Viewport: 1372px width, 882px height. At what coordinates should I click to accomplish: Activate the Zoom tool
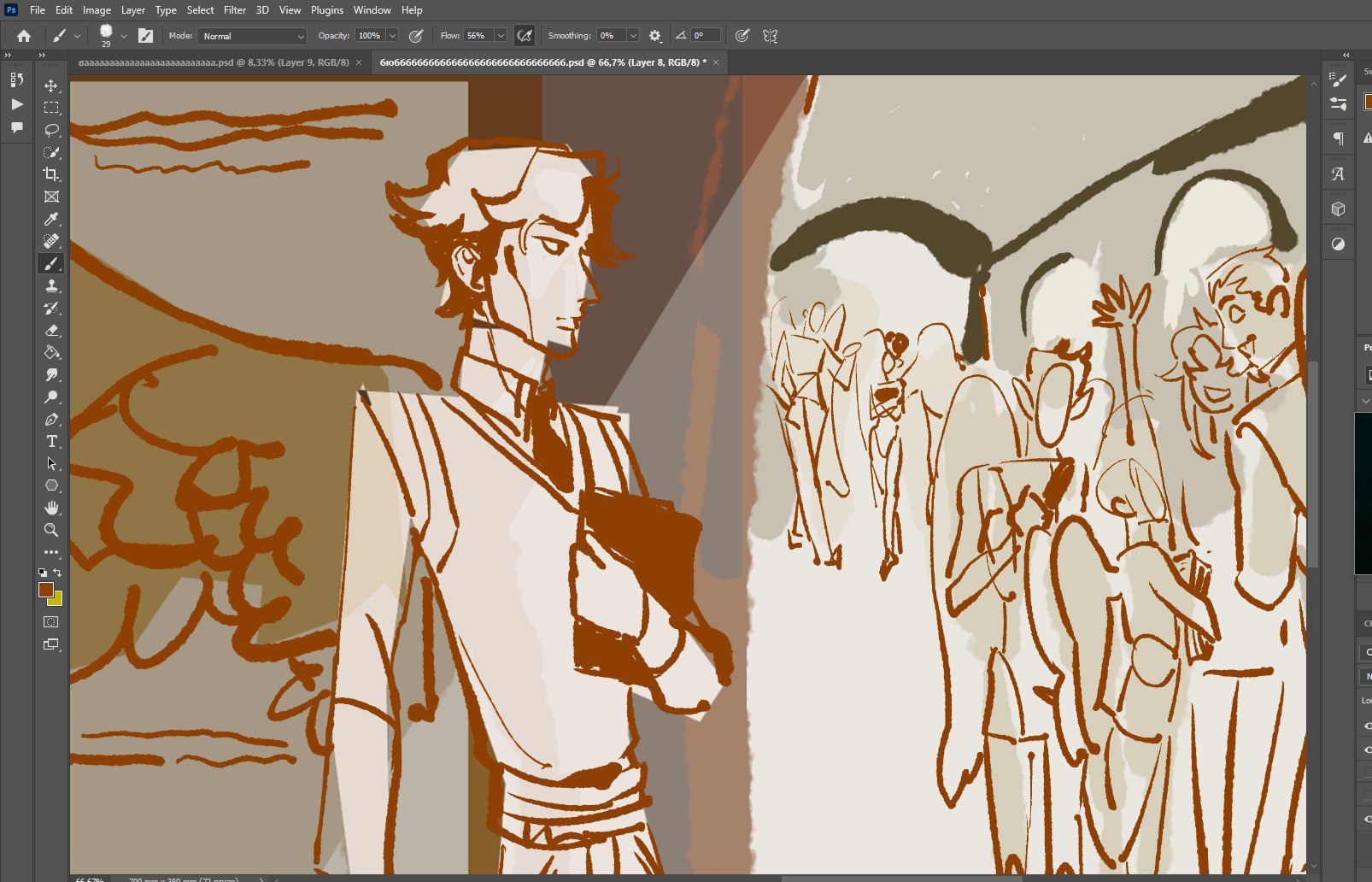51,530
